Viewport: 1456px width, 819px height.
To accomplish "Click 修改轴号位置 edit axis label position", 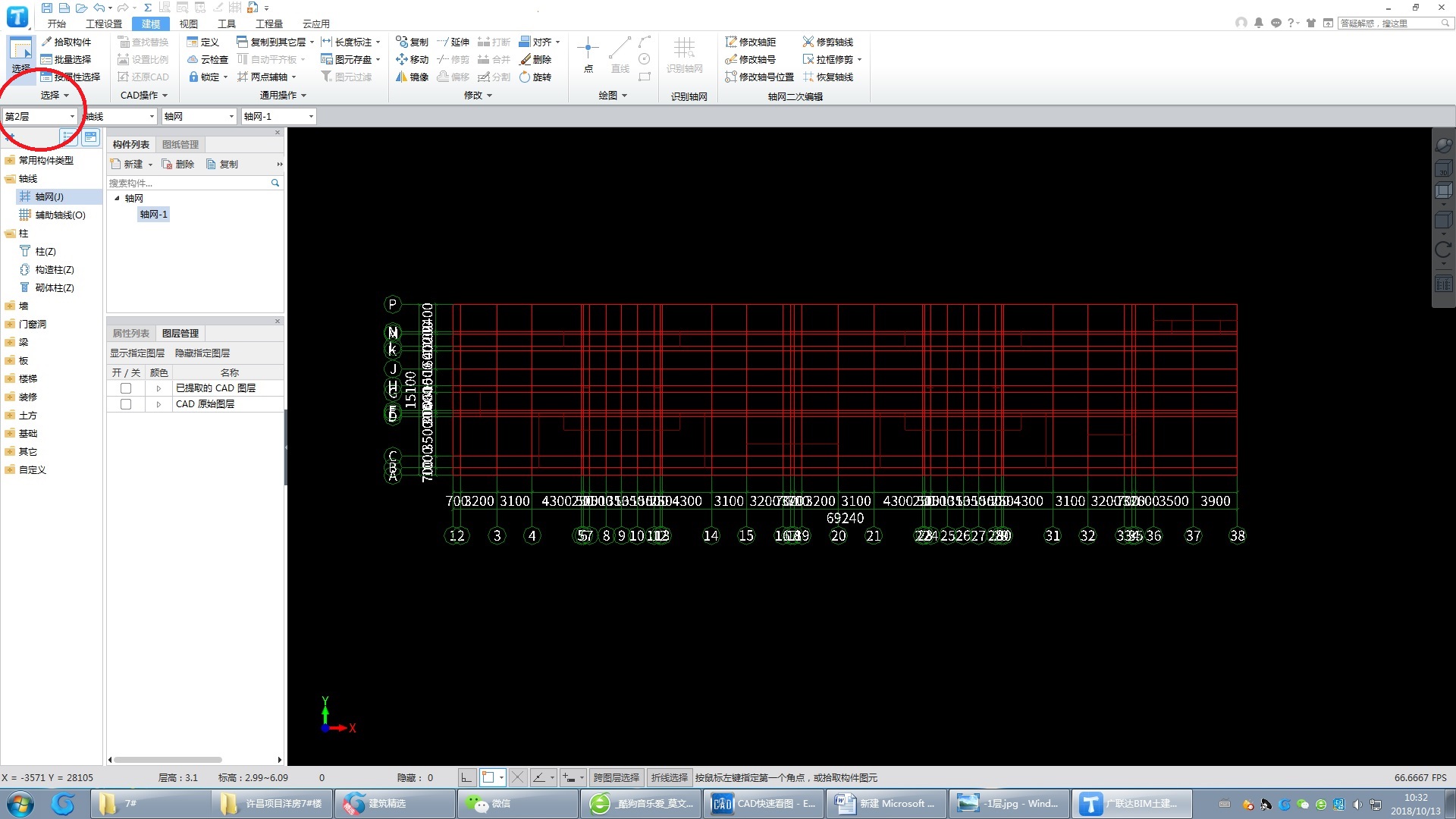I will [759, 77].
